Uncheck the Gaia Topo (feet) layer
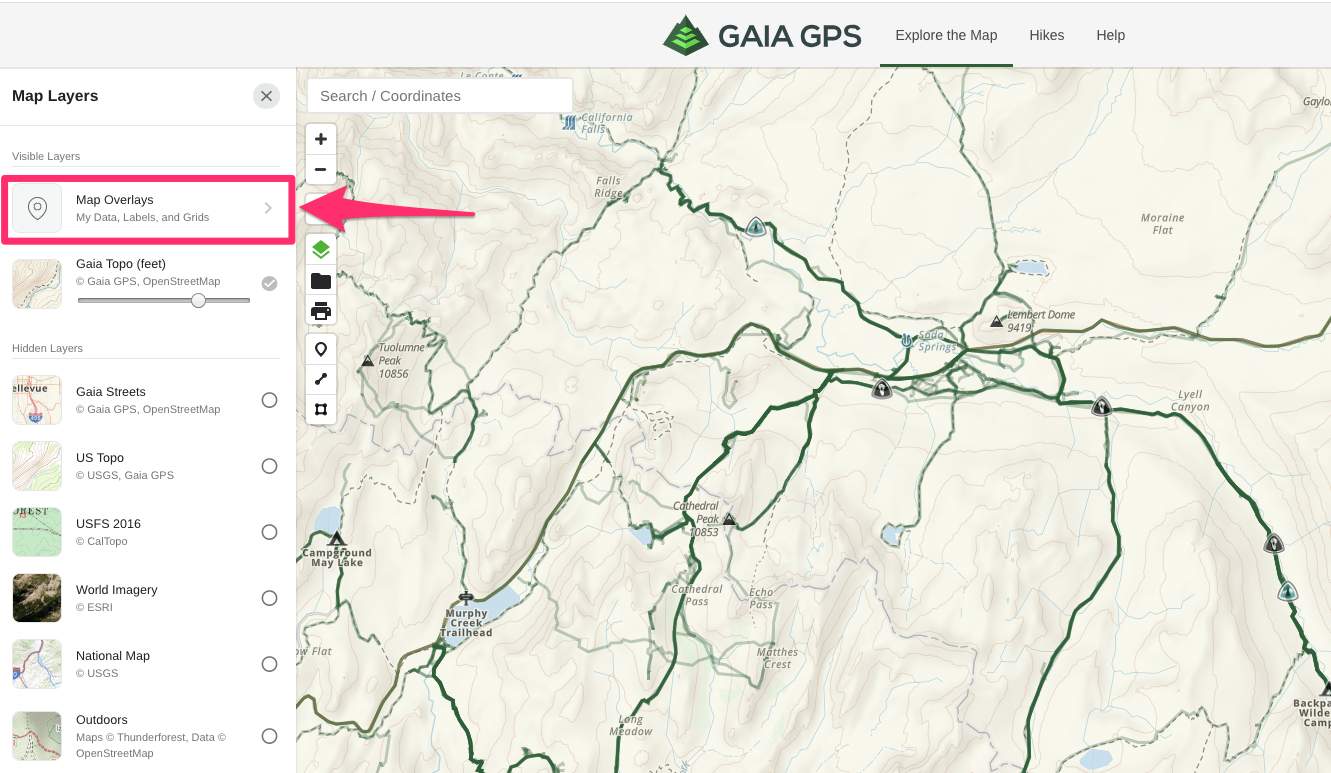Screen dimensions: 1331x773 [x=269, y=283]
